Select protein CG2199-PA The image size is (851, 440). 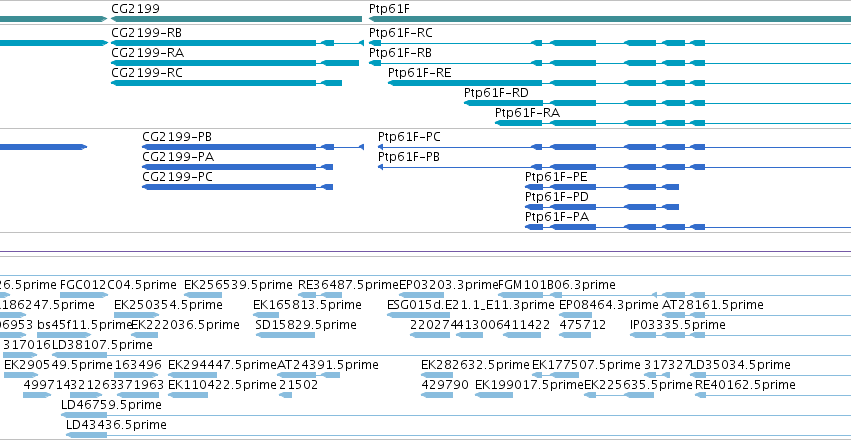tap(238, 167)
